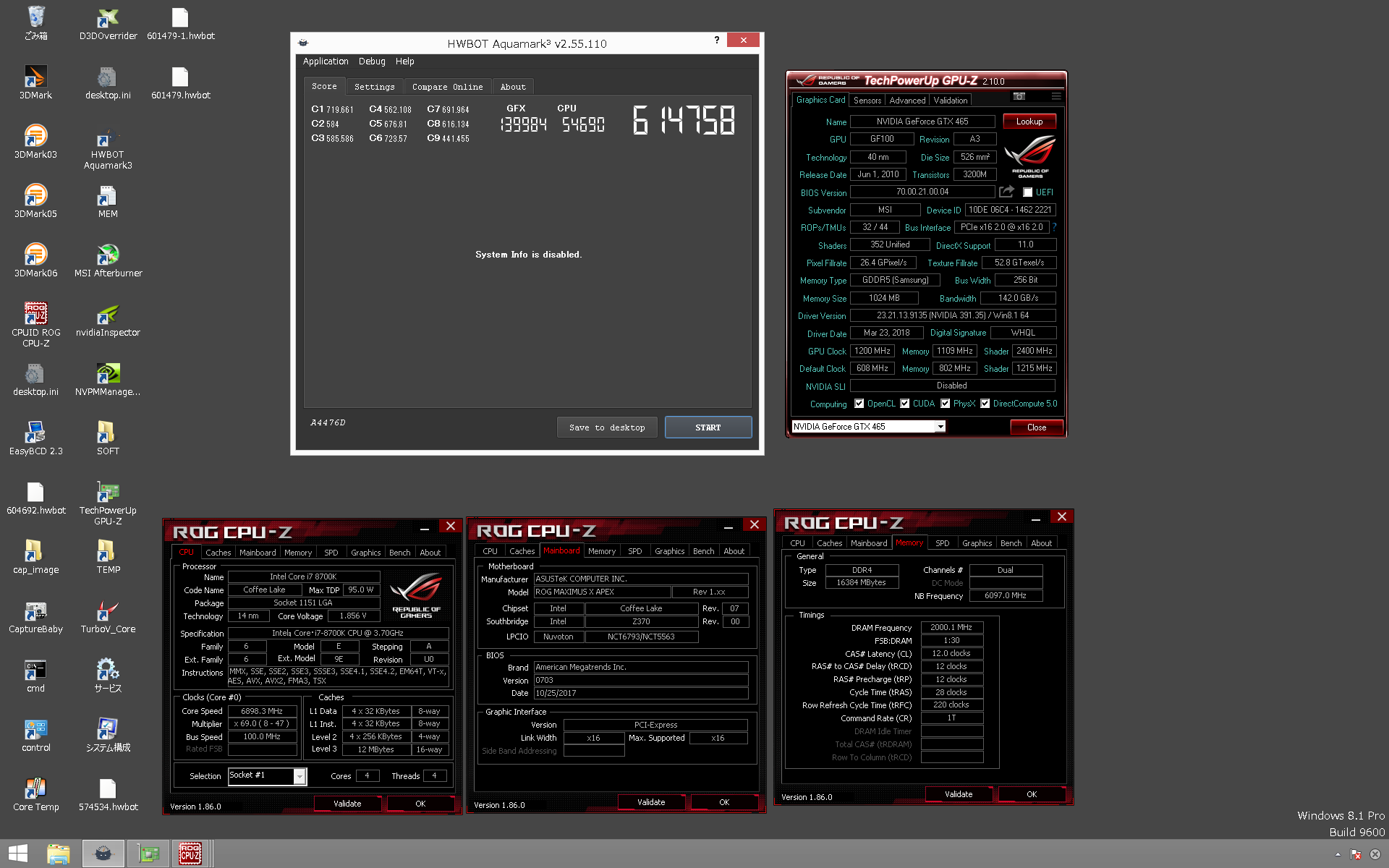Image resolution: width=1389 pixels, height=868 pixels.
Task: Open the cmd desktop shortcut
Action: pos(35,676)
